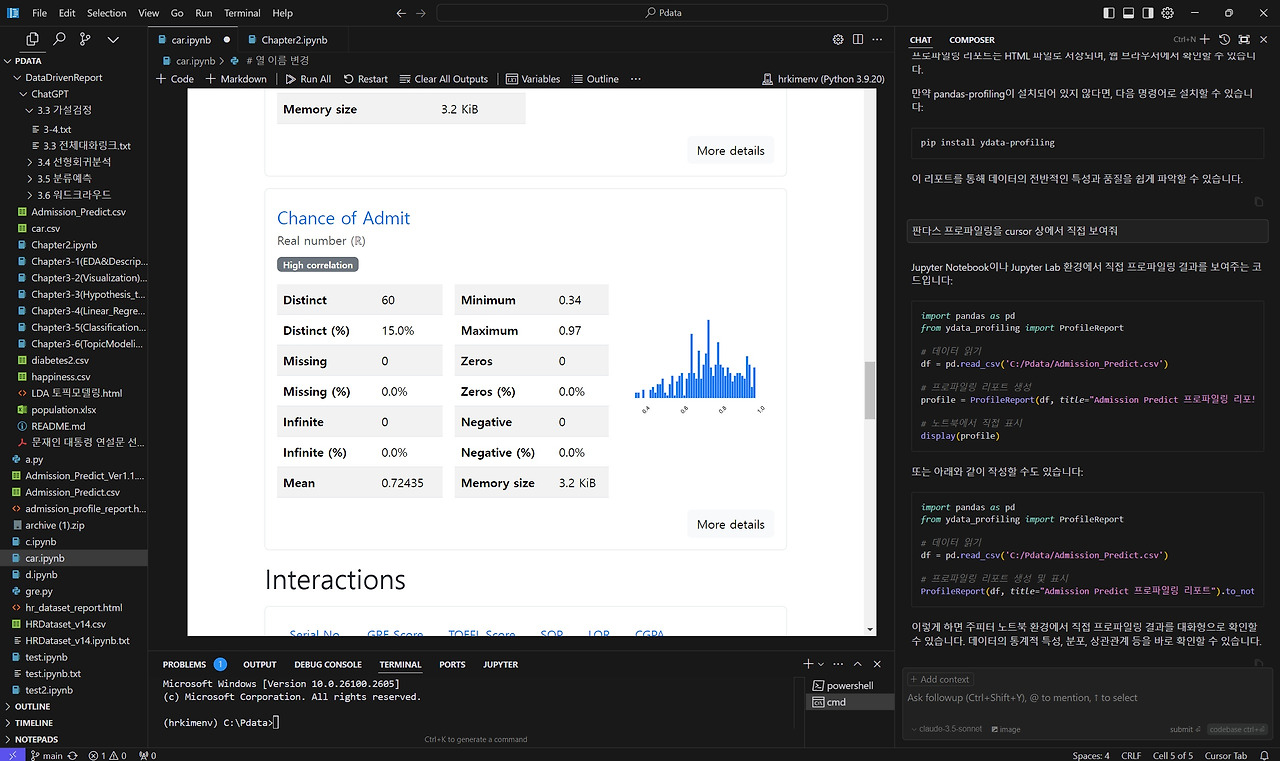Toggle bottom panel layout icon
The height and width of the screenshot is (761, 1280).
1128,13
